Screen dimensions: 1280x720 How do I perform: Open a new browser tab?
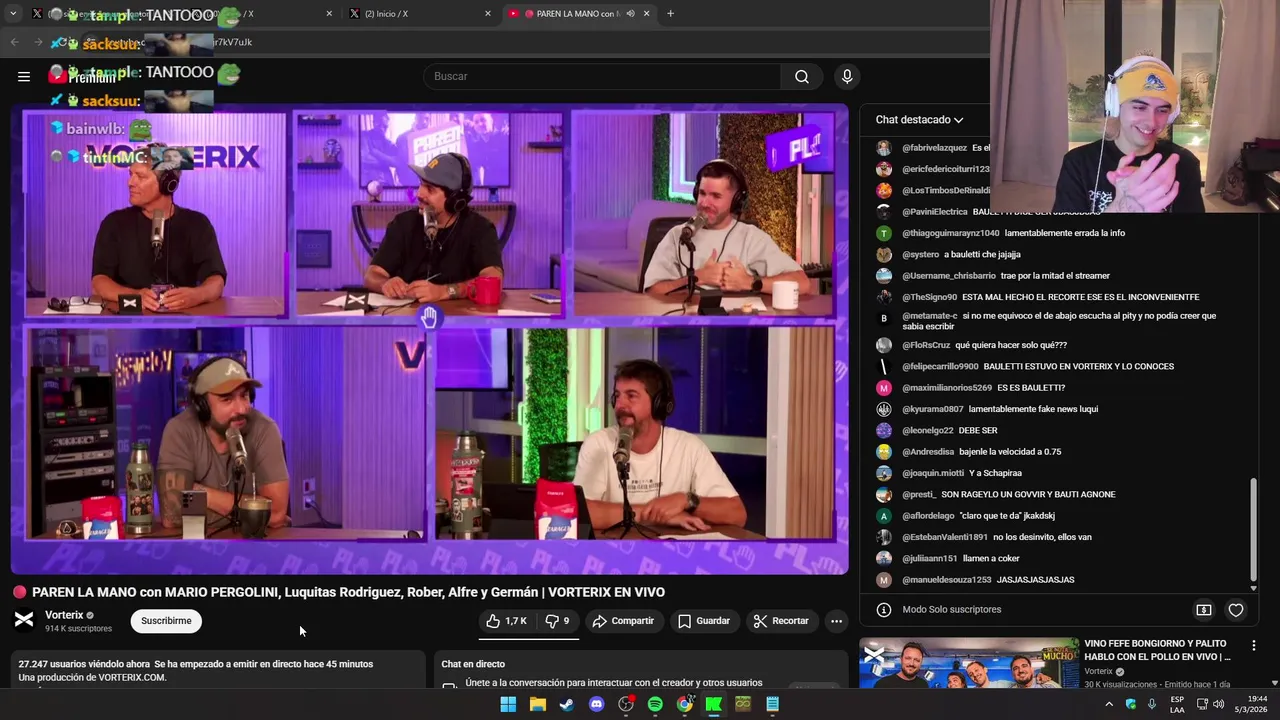pos(670,14)
